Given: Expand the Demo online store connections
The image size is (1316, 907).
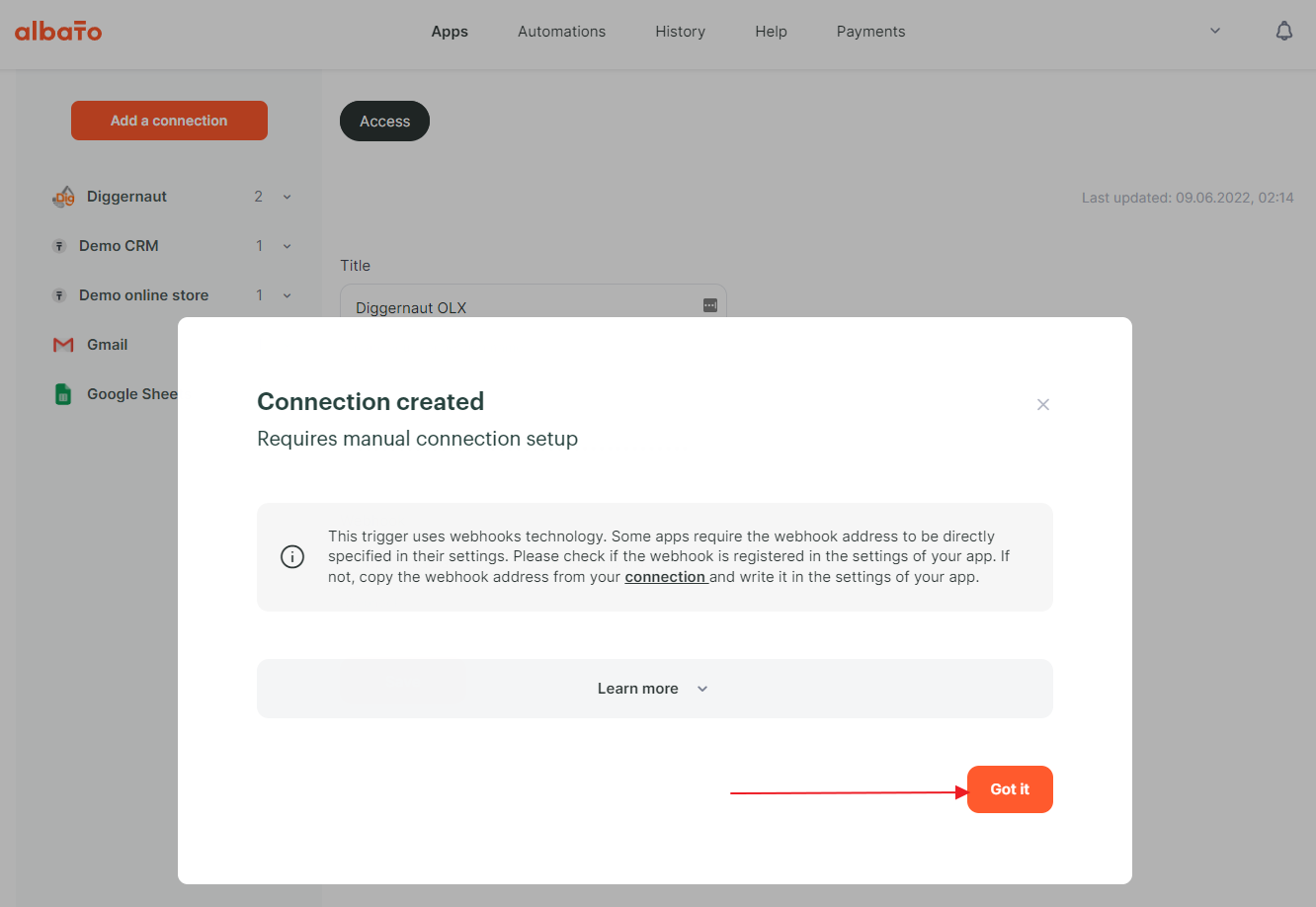Looking at the screenshot, I should coord(288,295).
